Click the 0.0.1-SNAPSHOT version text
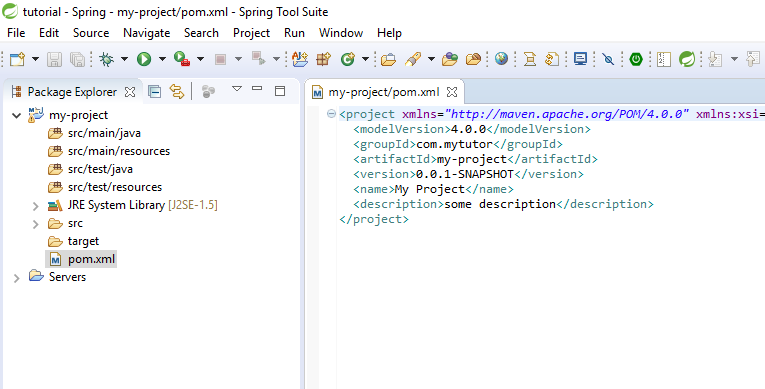The image size is (765, 389). coord(465,174)
